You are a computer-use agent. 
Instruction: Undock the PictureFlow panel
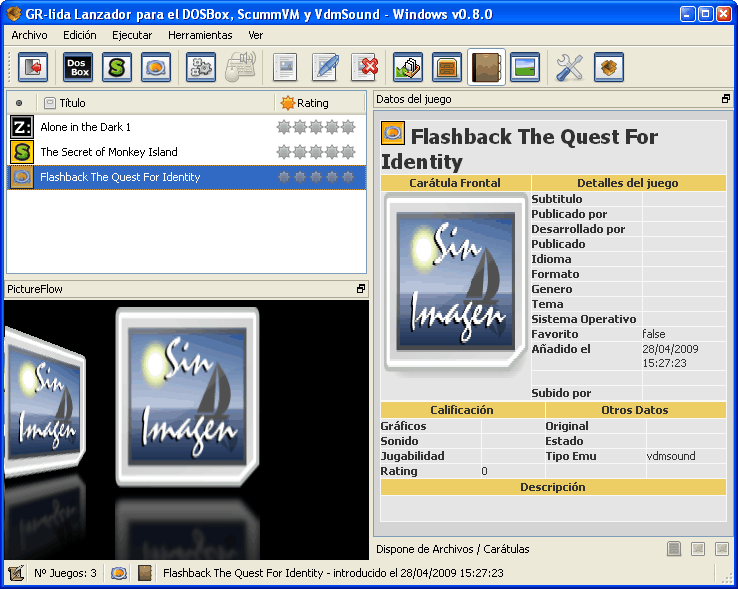click(361, 289)
